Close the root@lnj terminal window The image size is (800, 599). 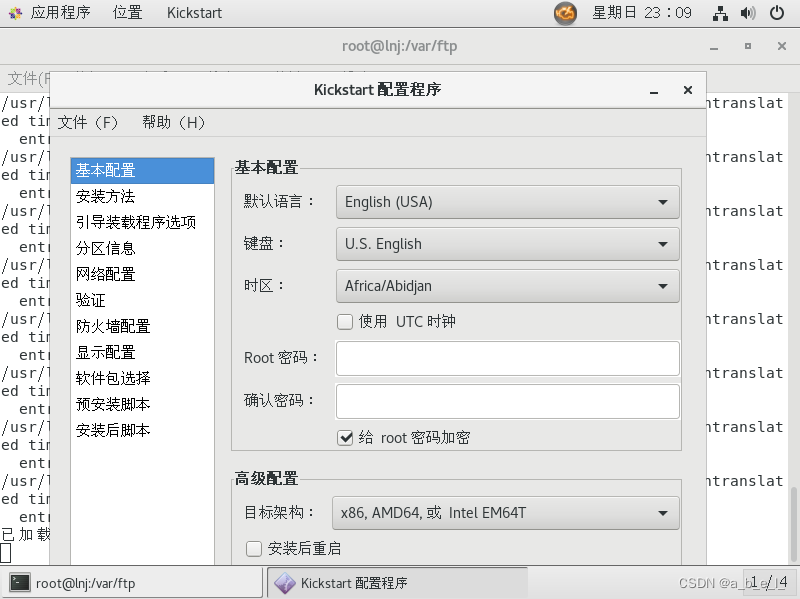(781, 46)
